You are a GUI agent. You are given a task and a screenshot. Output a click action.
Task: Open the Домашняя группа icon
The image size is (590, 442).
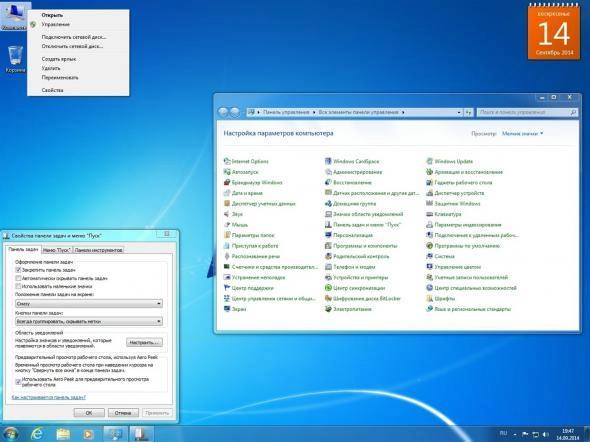(328, 204)
